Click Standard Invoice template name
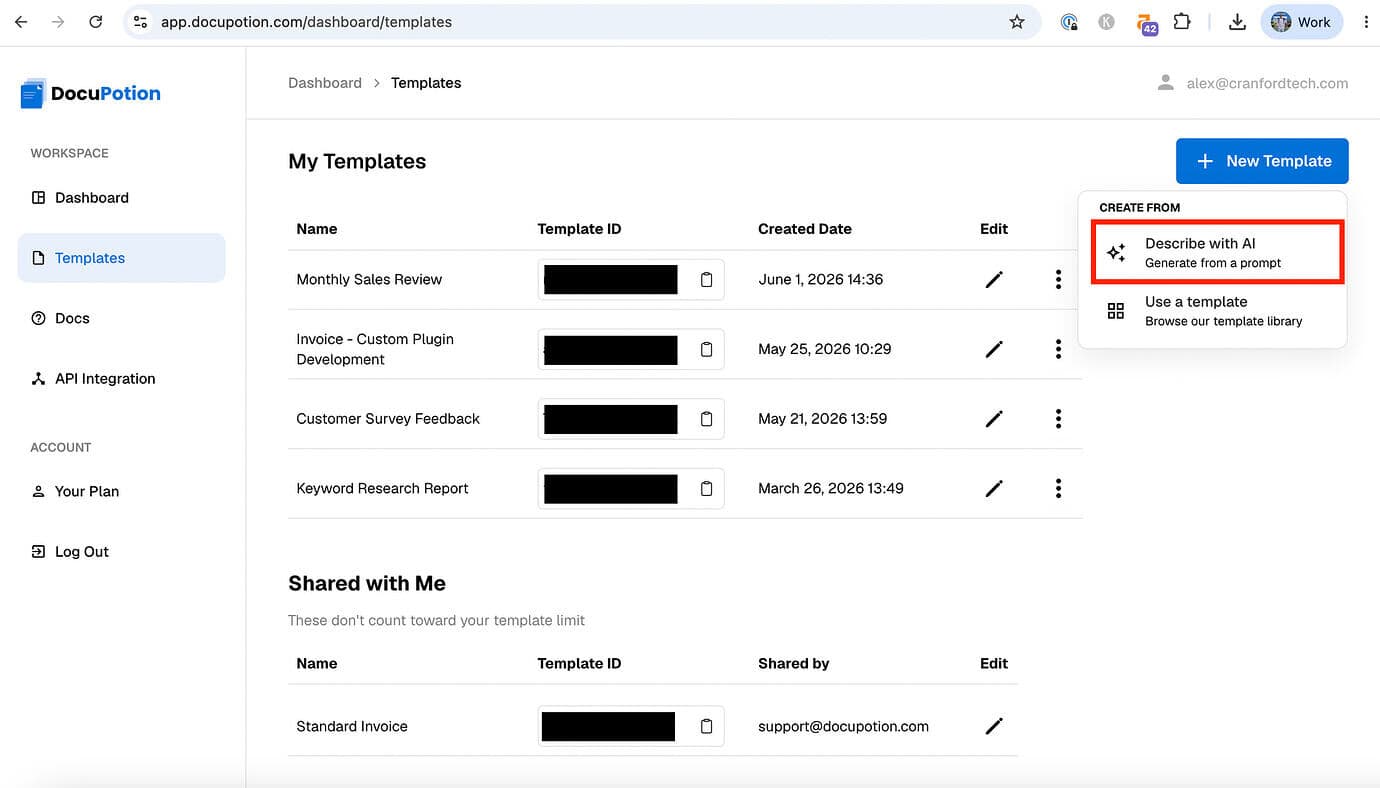1380x788 pixels. [x=352, y=727]
